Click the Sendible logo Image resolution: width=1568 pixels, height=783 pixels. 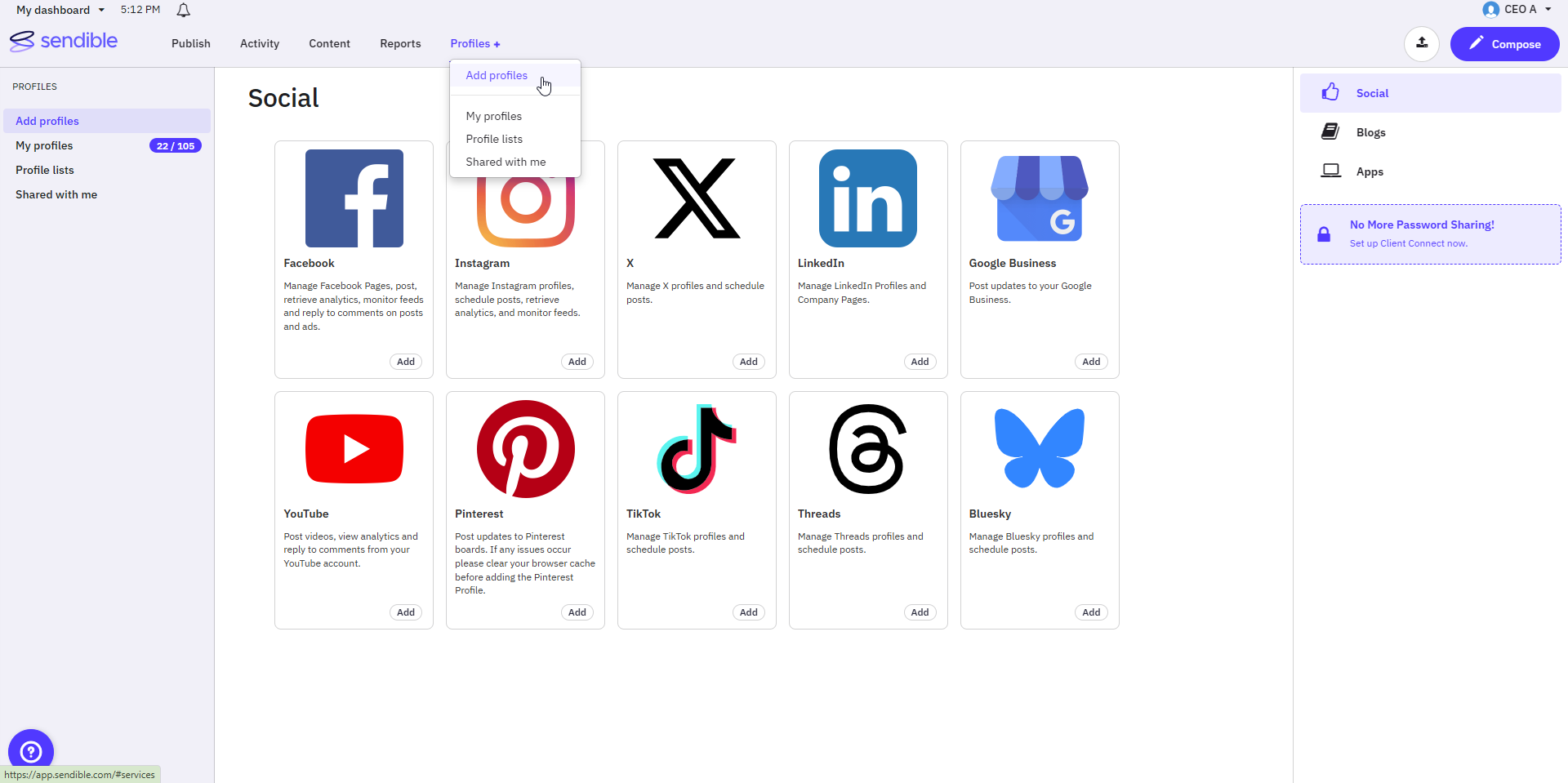[64, 41]
